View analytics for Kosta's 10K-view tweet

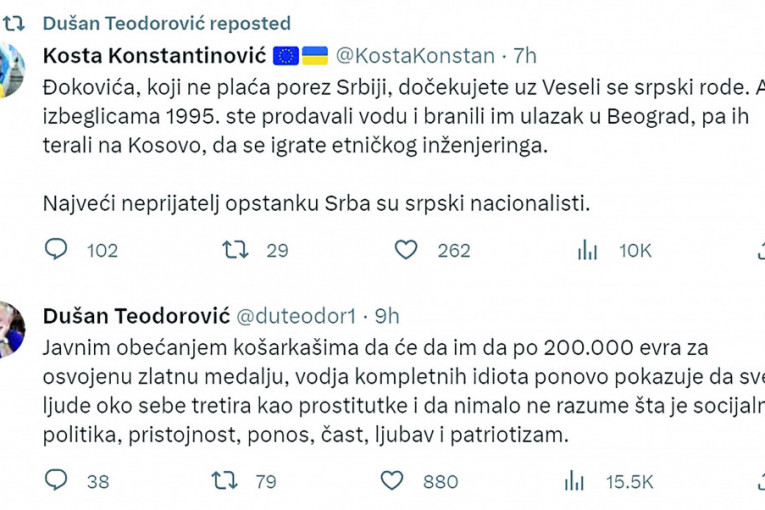point(587,250)
